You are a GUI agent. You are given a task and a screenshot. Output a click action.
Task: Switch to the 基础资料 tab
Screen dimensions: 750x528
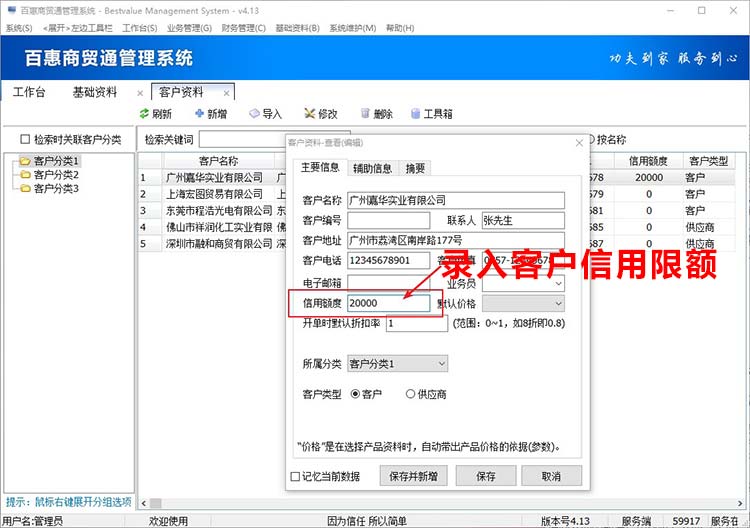click(95, 92)
